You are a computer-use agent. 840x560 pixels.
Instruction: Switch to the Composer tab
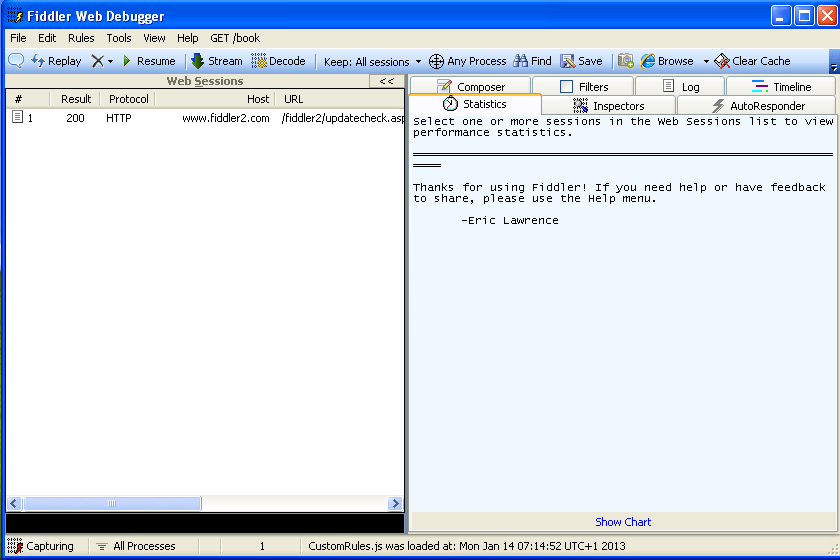[470, 86]
